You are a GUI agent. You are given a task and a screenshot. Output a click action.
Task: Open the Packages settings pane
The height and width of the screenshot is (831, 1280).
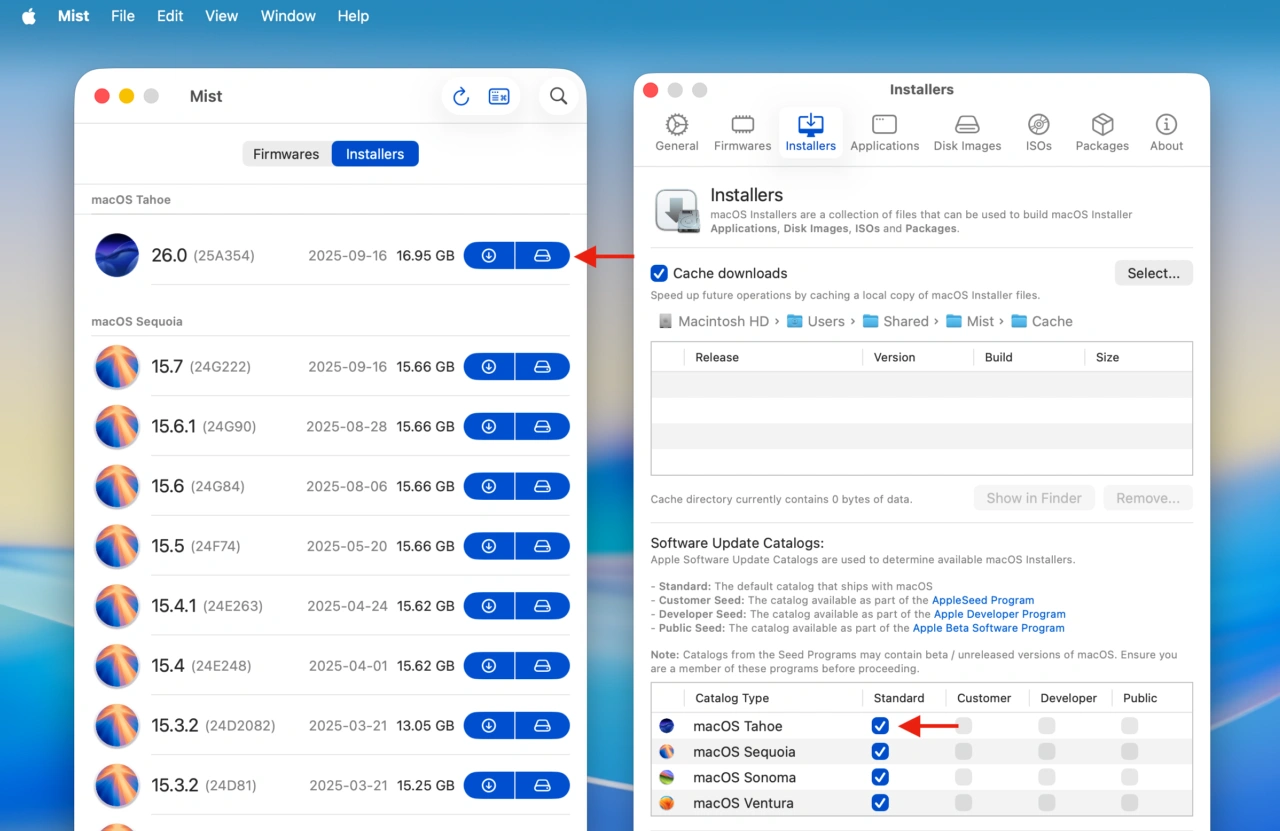click(x=1102, y=133)
